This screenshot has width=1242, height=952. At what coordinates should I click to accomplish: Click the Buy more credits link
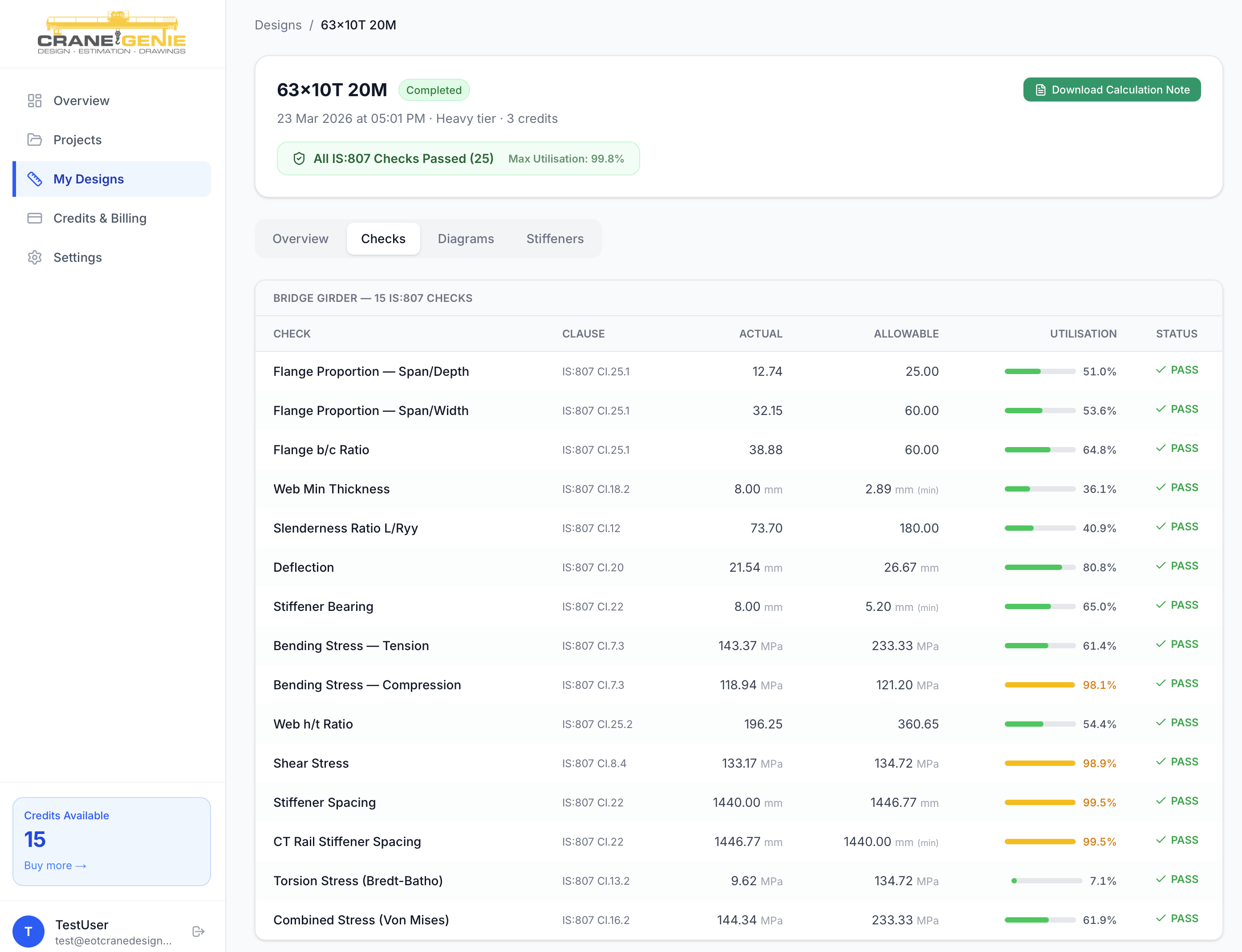(x=55, y=865)
